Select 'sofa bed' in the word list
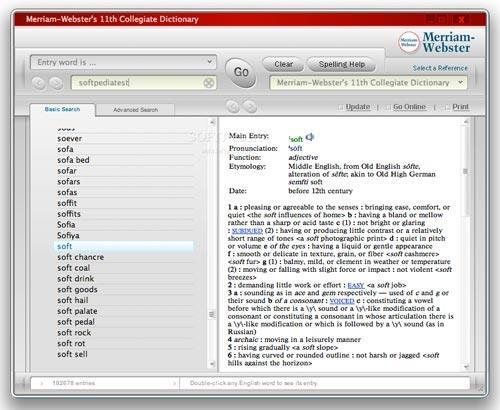The height and width of the screenshot is (410, 500). [x=123, y=160]
